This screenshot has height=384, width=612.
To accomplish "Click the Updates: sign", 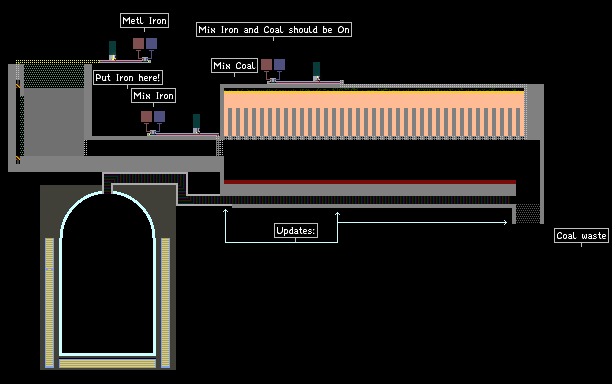I will pyautogui.click(x=295, y=231).
